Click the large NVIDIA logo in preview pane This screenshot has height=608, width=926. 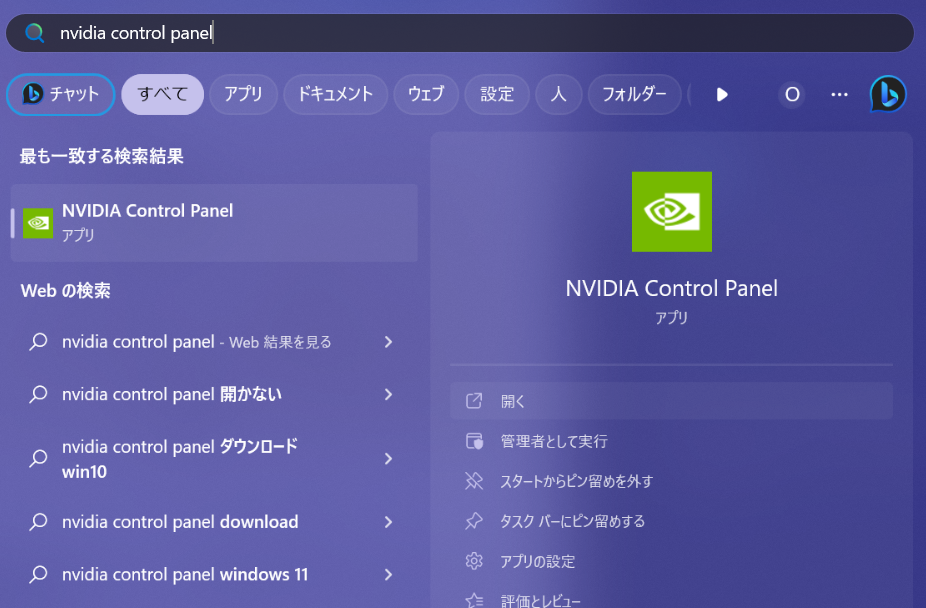tap(671, 211)
